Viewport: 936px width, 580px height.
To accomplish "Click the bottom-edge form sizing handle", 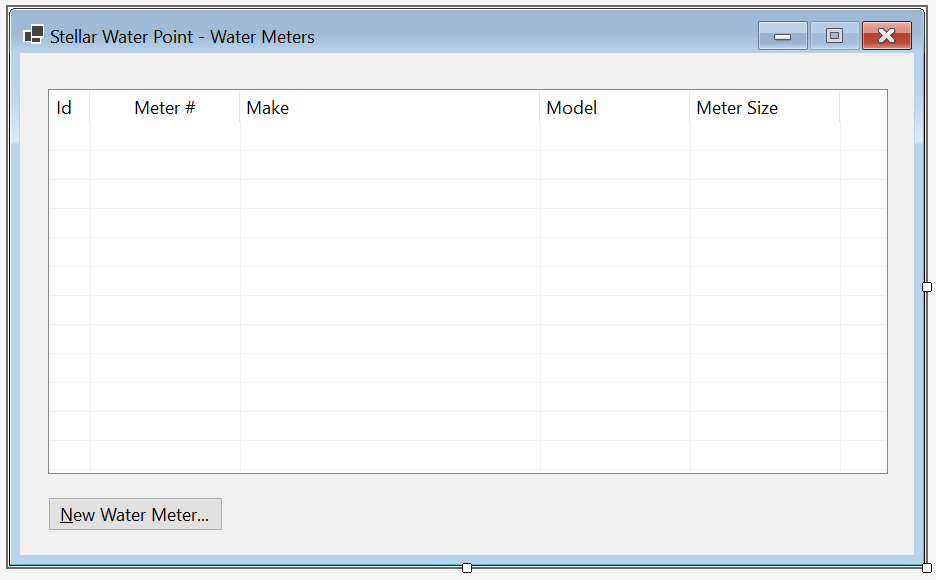I will click(467, 567).
